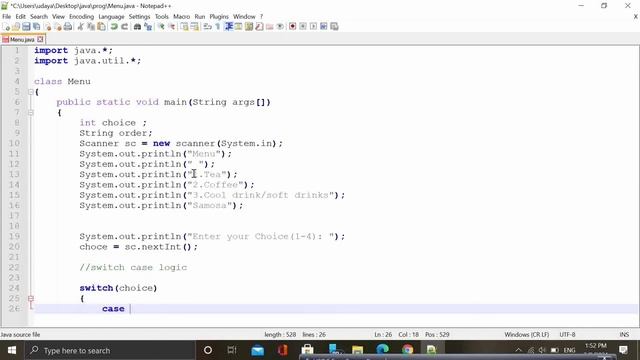Open Task View on taskbar
The image size is (640, 360).
(232, 350)
